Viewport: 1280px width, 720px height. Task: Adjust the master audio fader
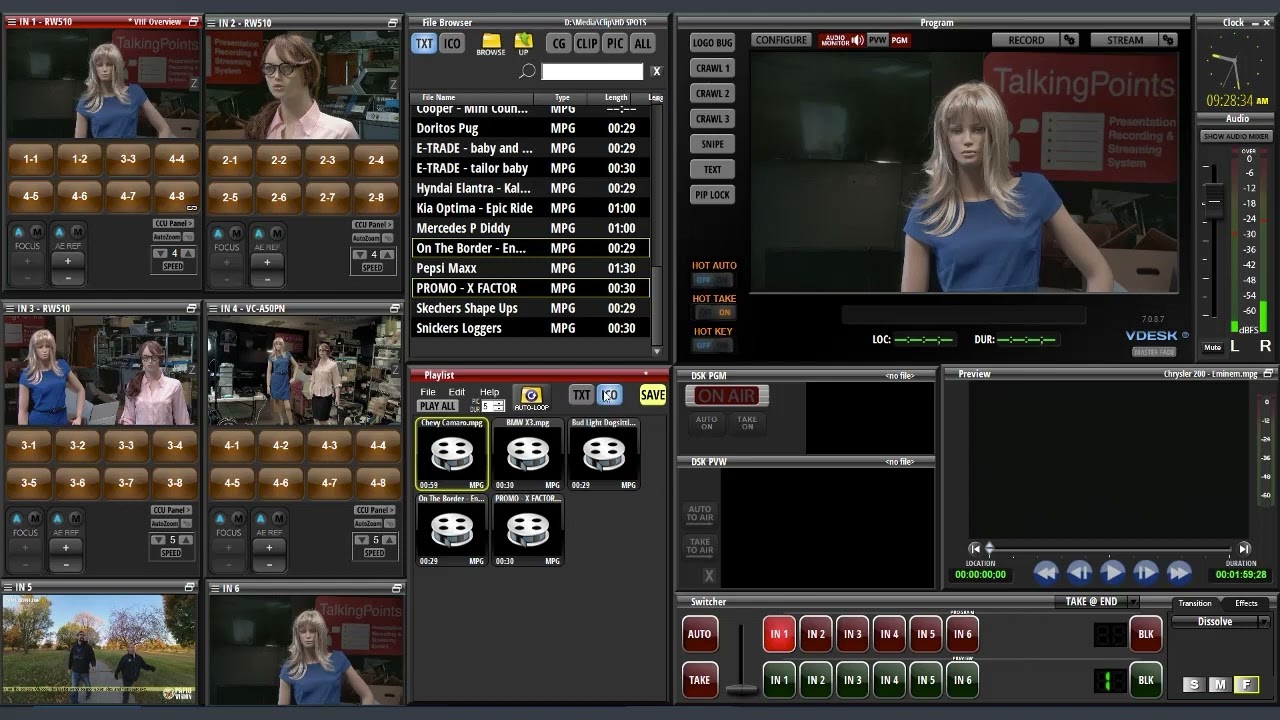point(1213,201)
